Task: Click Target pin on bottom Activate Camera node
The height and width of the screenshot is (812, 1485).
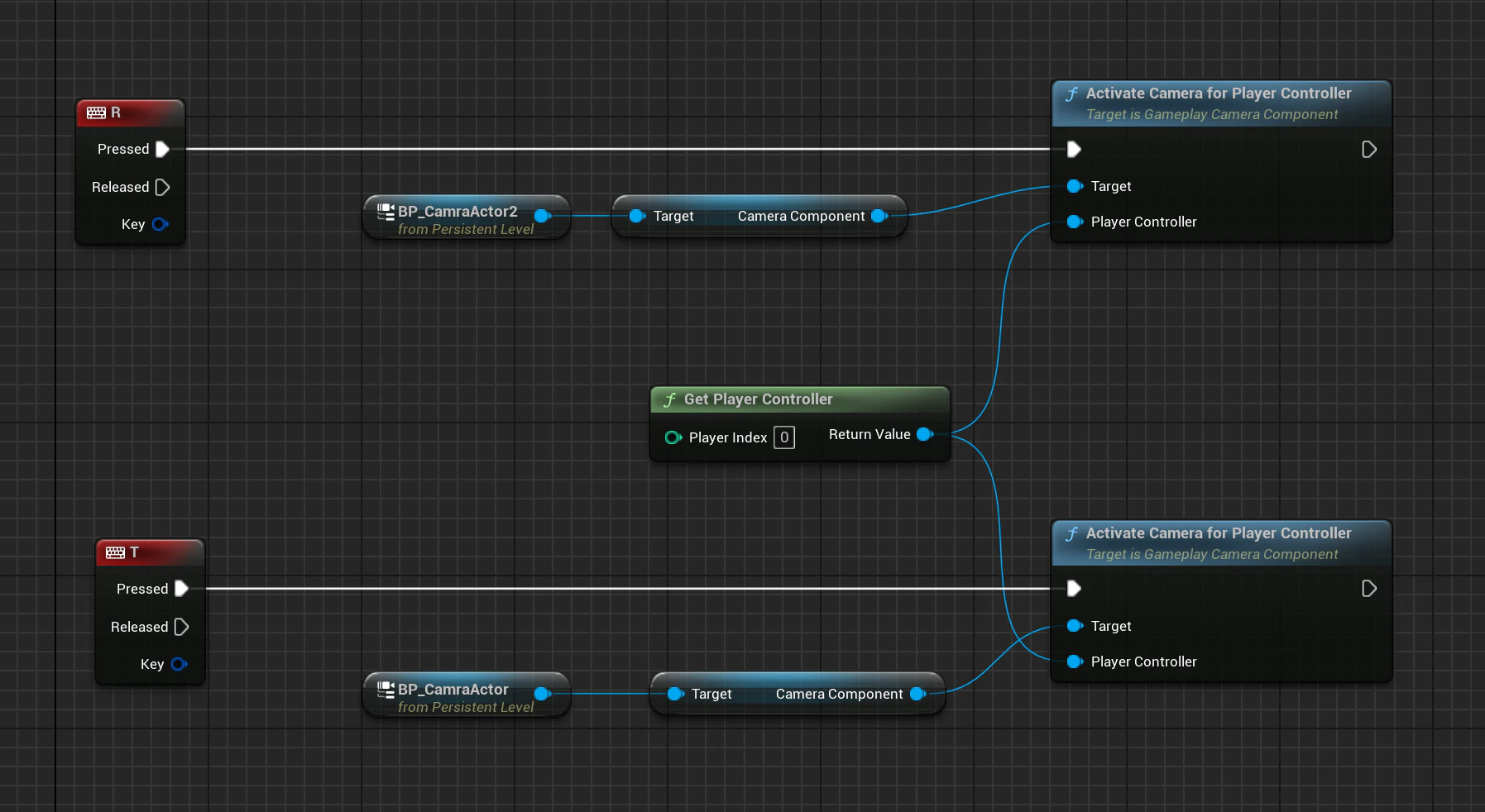Action: tap(1075, 626)
